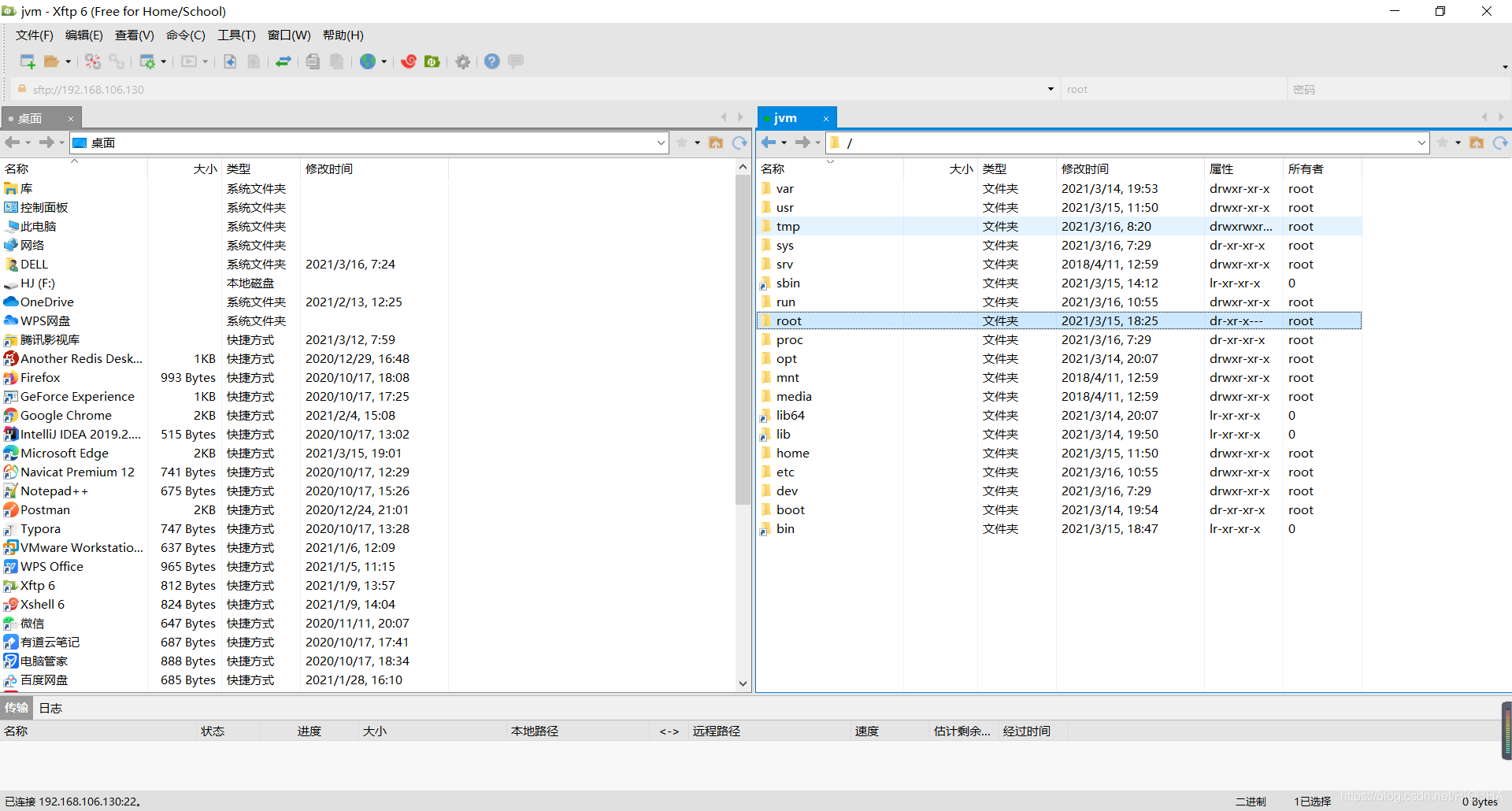Screen dimensions: 1512x811
Task: Sort remote files by 大小 column
Action: click(941, 169)
